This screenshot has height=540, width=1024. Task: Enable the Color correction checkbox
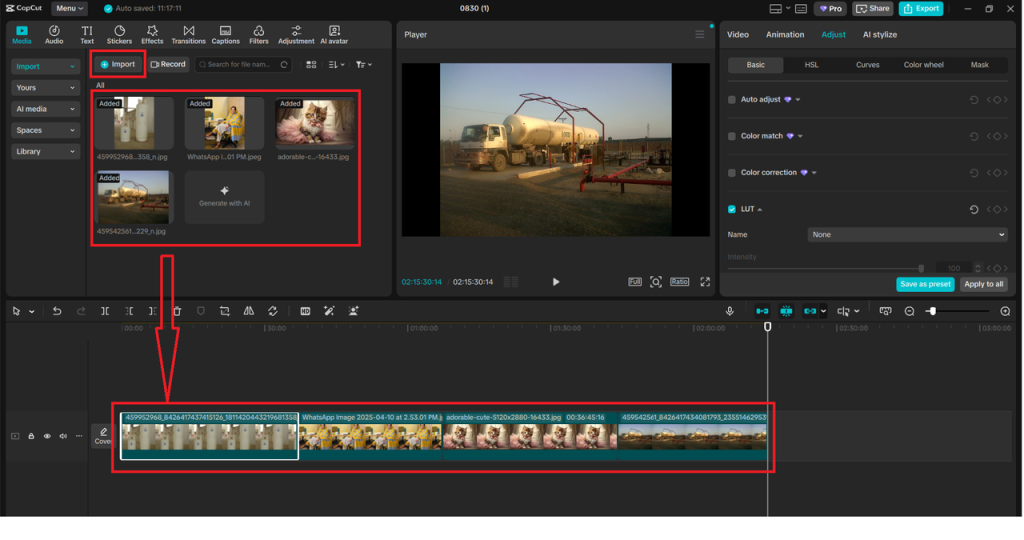pos(731,173)
